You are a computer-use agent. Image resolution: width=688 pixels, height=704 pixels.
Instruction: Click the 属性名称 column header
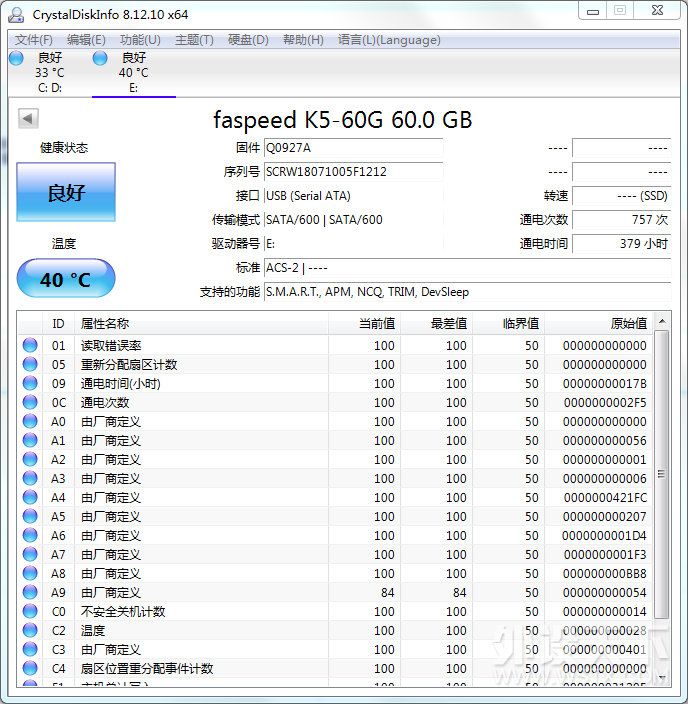pyautogui.click(x=201, y=323)
